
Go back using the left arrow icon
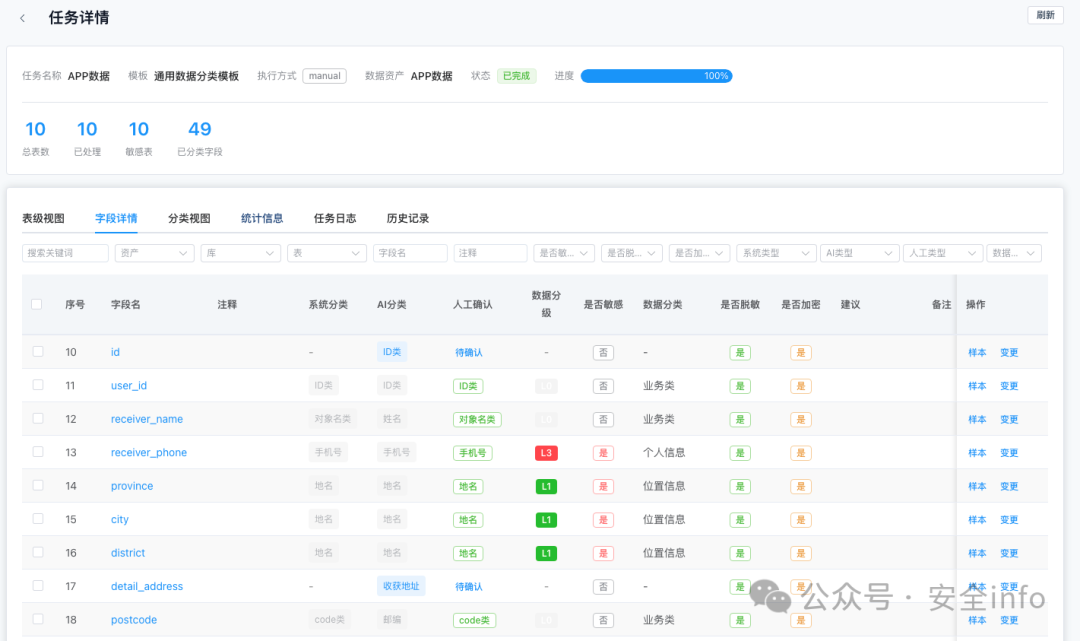(23, 18)
